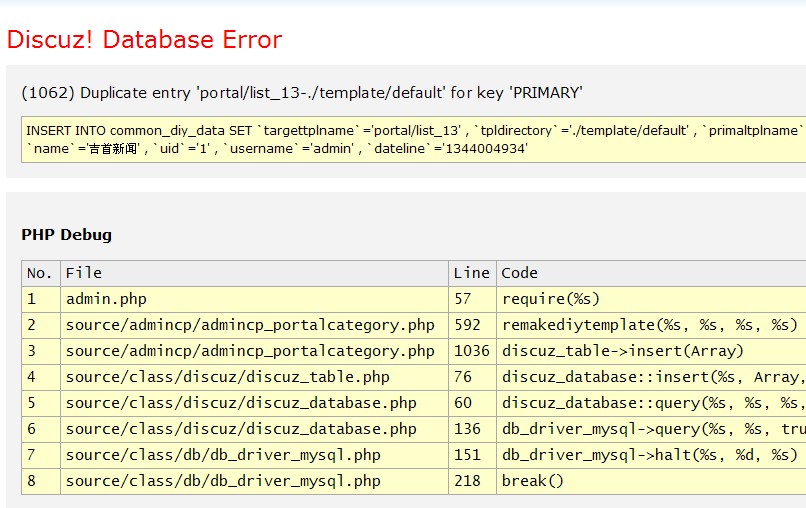This screenshot has height=508, width=806.
Task: Click row number 3 in No. column
Action: click(x=41, y=351)
